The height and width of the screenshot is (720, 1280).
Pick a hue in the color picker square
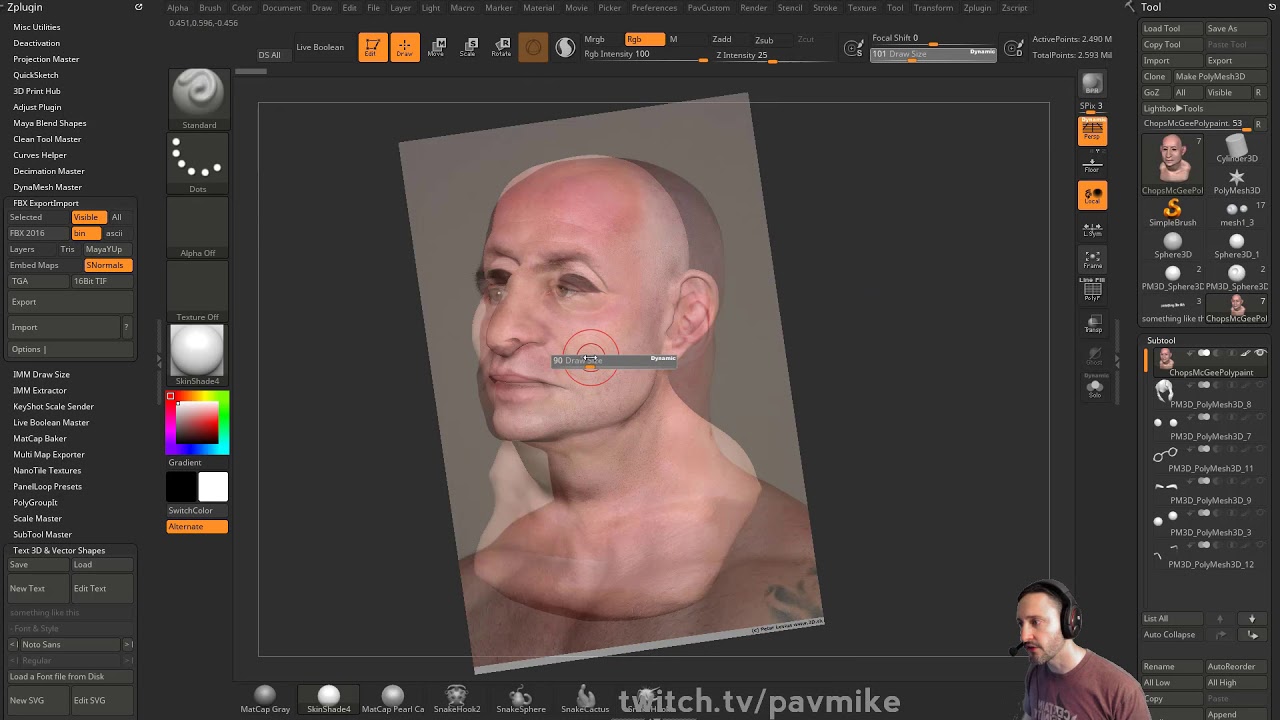(197, 423)
